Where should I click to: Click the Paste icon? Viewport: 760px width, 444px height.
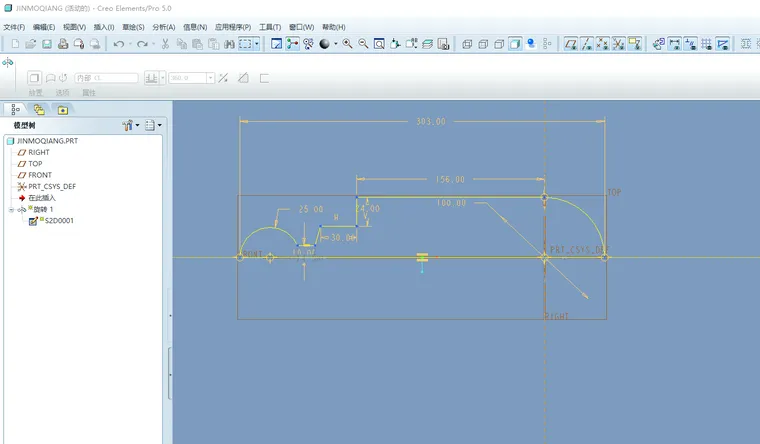pos(197,44)
